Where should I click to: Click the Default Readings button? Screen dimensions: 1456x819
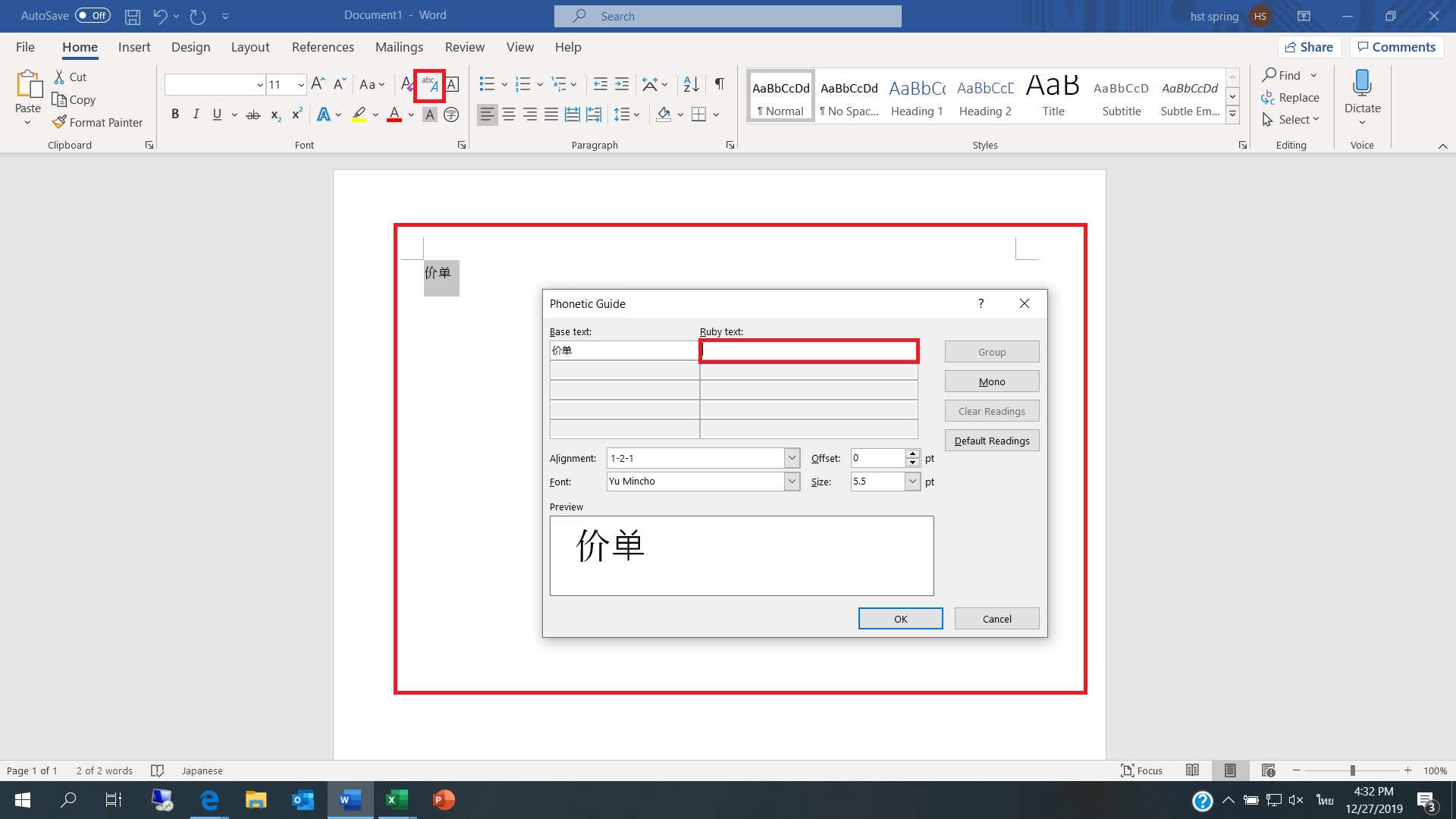click(x=991, y=441)
